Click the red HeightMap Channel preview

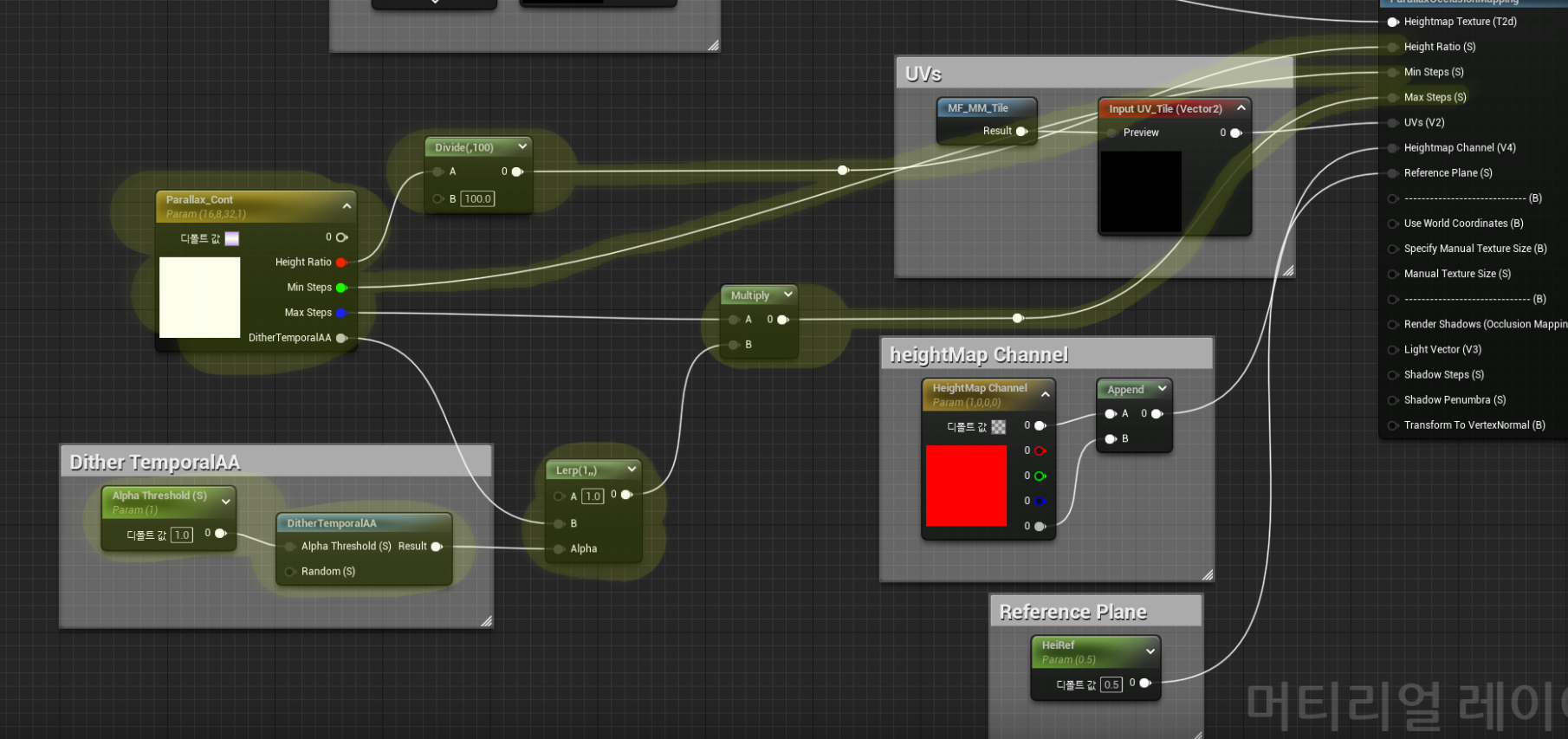966,486
